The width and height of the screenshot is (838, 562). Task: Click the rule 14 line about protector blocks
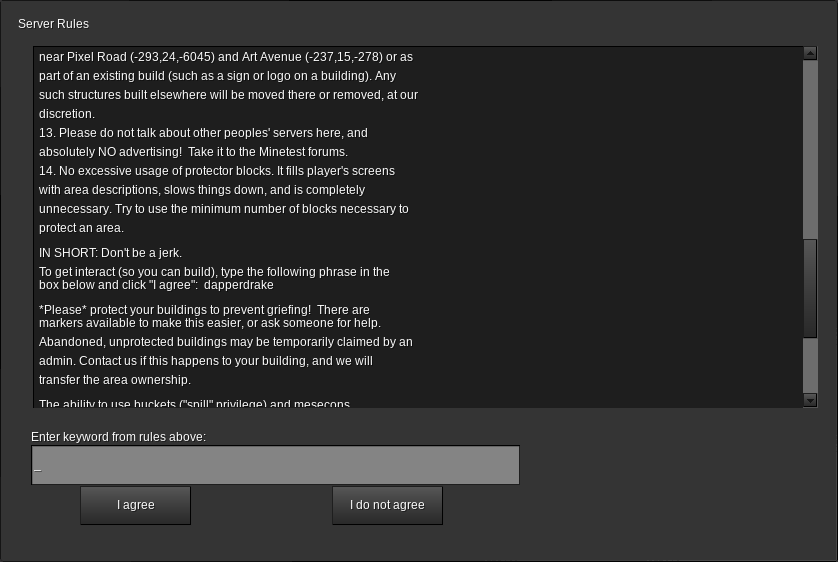pyautogui.click(x=217, y=171)
